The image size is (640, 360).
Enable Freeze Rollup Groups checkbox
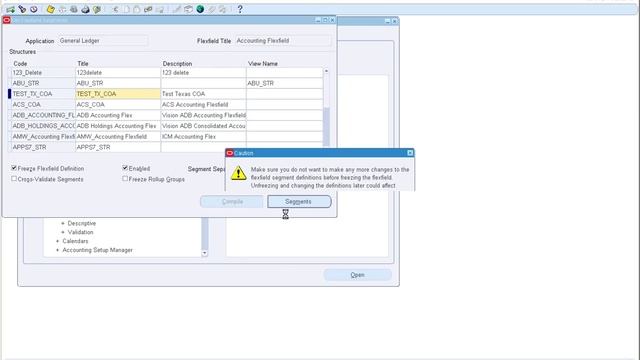pyautogui.click(x=125, y=179)
